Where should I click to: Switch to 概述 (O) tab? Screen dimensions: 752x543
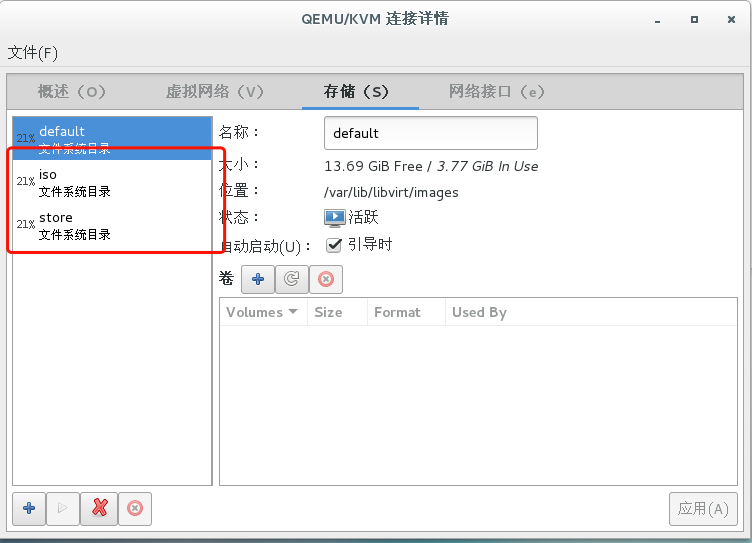72,92
